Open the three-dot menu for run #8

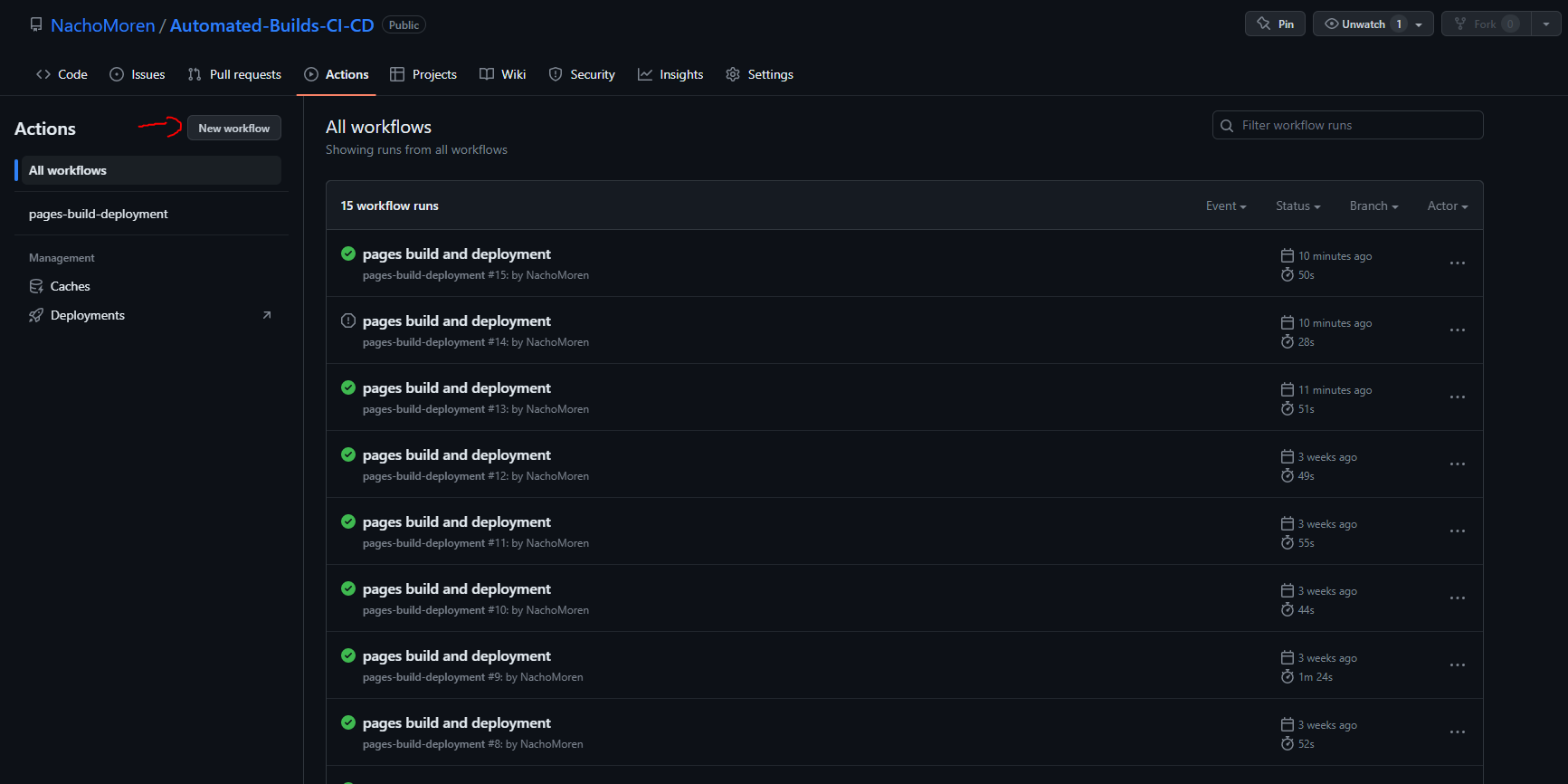pos(1458,732)
